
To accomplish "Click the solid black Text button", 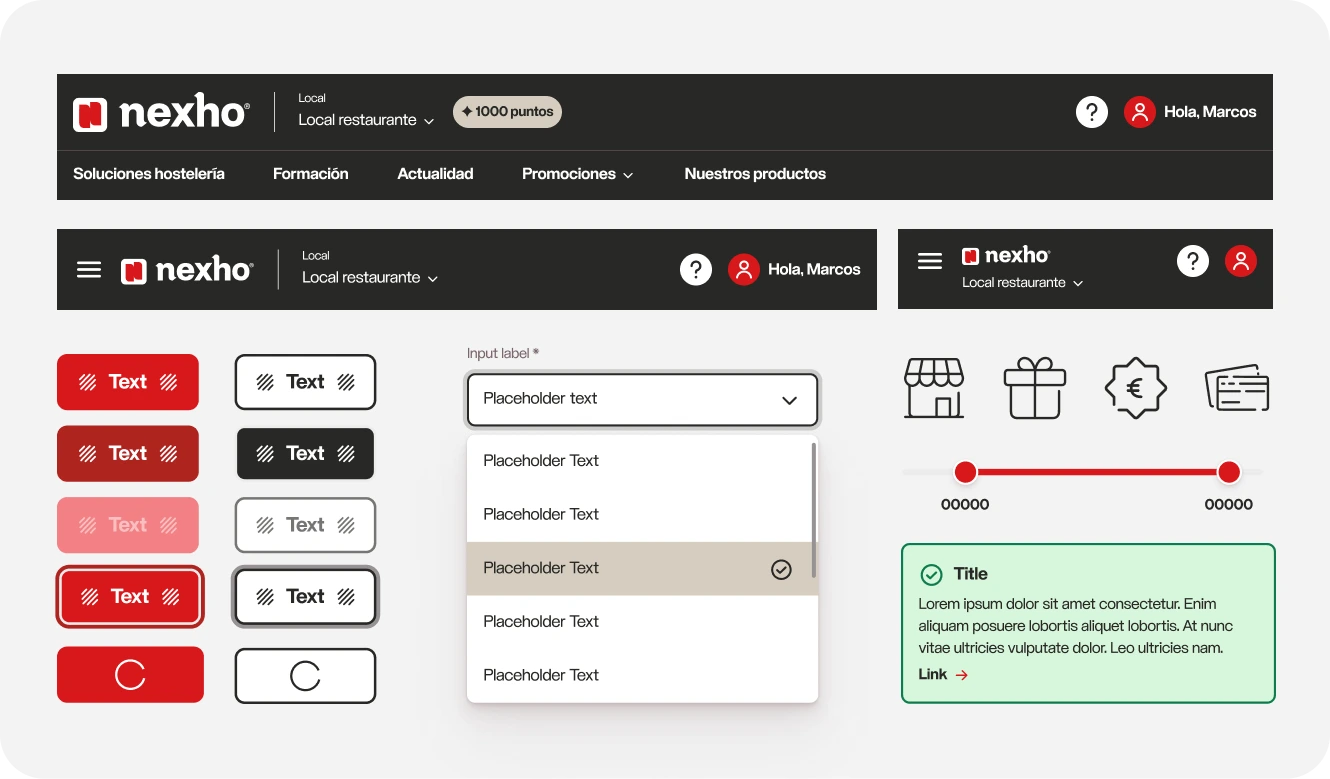I will click(305, 453).
